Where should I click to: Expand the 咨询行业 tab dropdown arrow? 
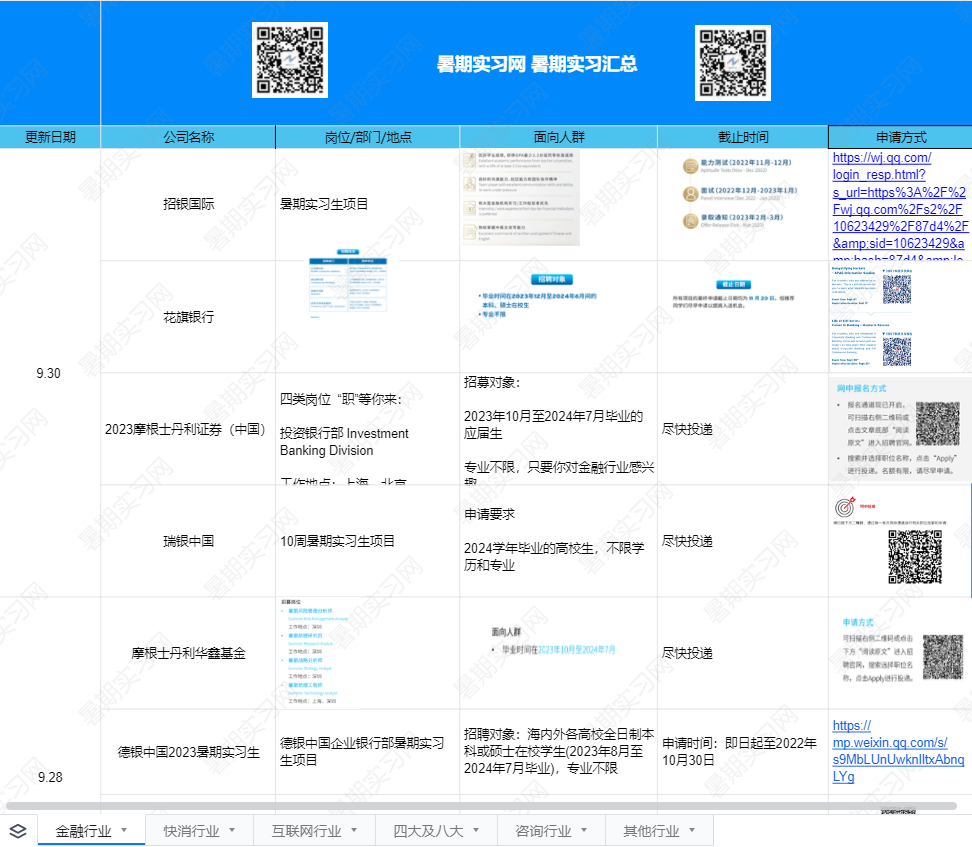tap(584, 830)
